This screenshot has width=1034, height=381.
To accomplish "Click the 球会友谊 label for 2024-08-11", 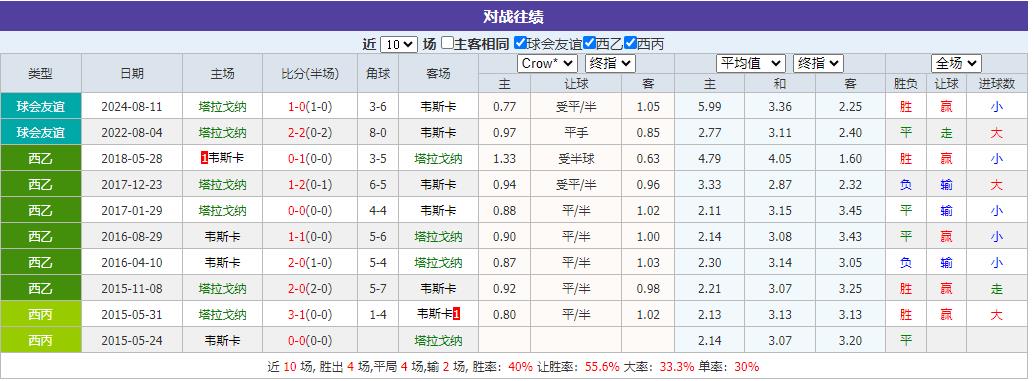I will tap(41, 106).
